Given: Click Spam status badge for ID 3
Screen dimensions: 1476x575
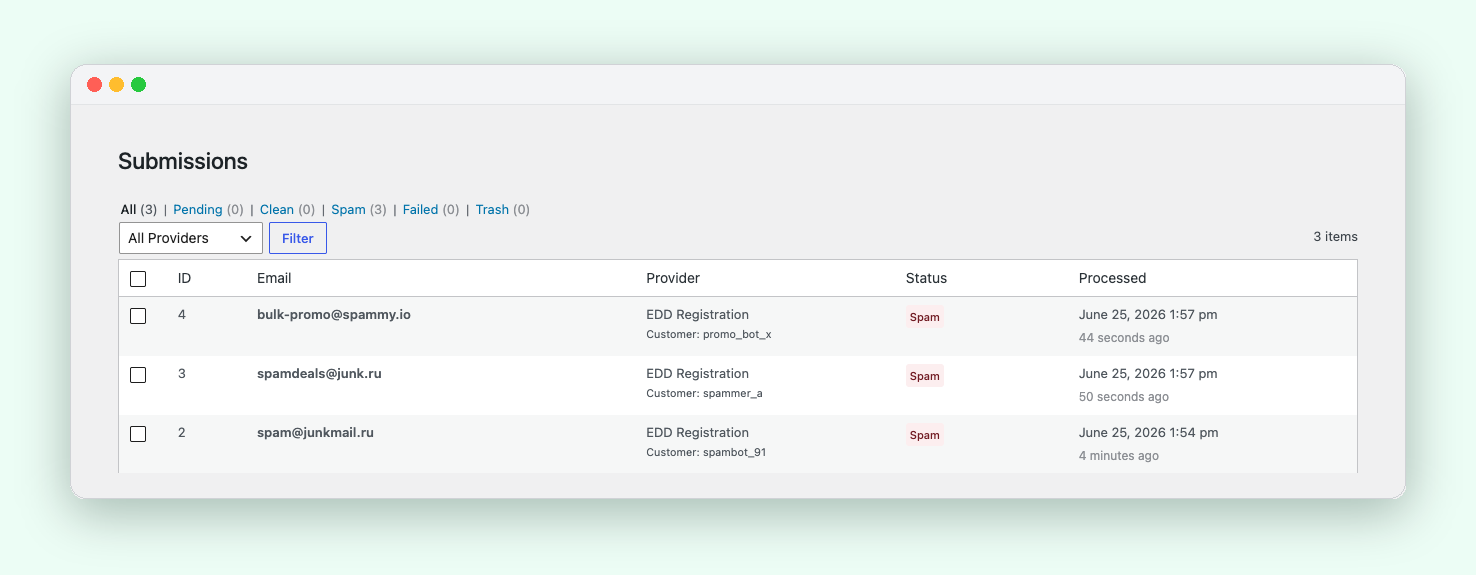Looking at the screenshot, I should 925,376.
